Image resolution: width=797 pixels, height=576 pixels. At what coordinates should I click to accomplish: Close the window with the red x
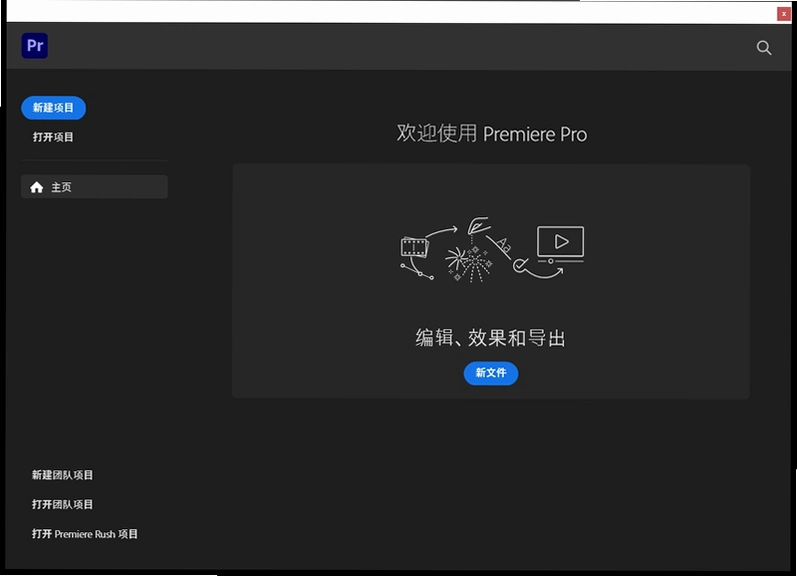coord(784,14)
